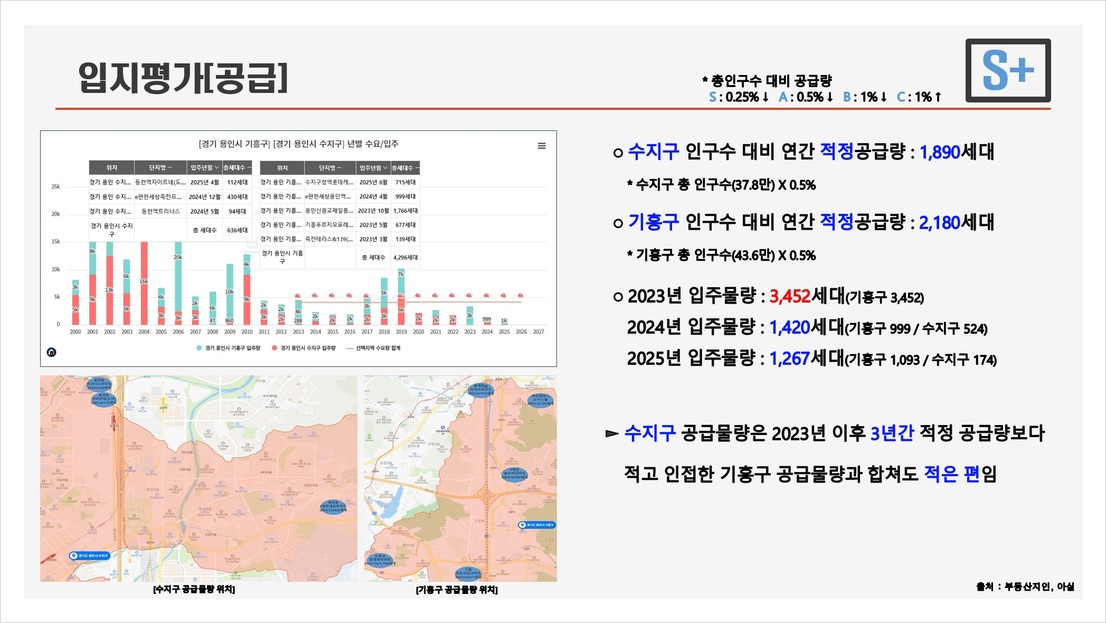Image resolution: width=1106 pixels, height=623 pixels.
Task: Click the 기흥구 총 인구수(43.6만) note
Action: point(722,255)
